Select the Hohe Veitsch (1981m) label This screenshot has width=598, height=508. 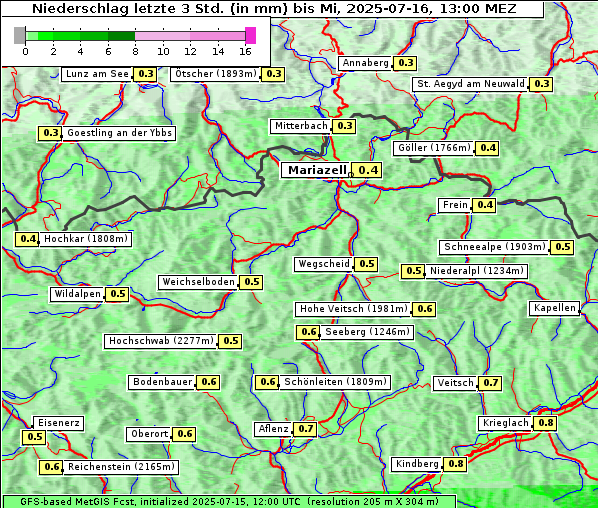click(x=354, y=309)
